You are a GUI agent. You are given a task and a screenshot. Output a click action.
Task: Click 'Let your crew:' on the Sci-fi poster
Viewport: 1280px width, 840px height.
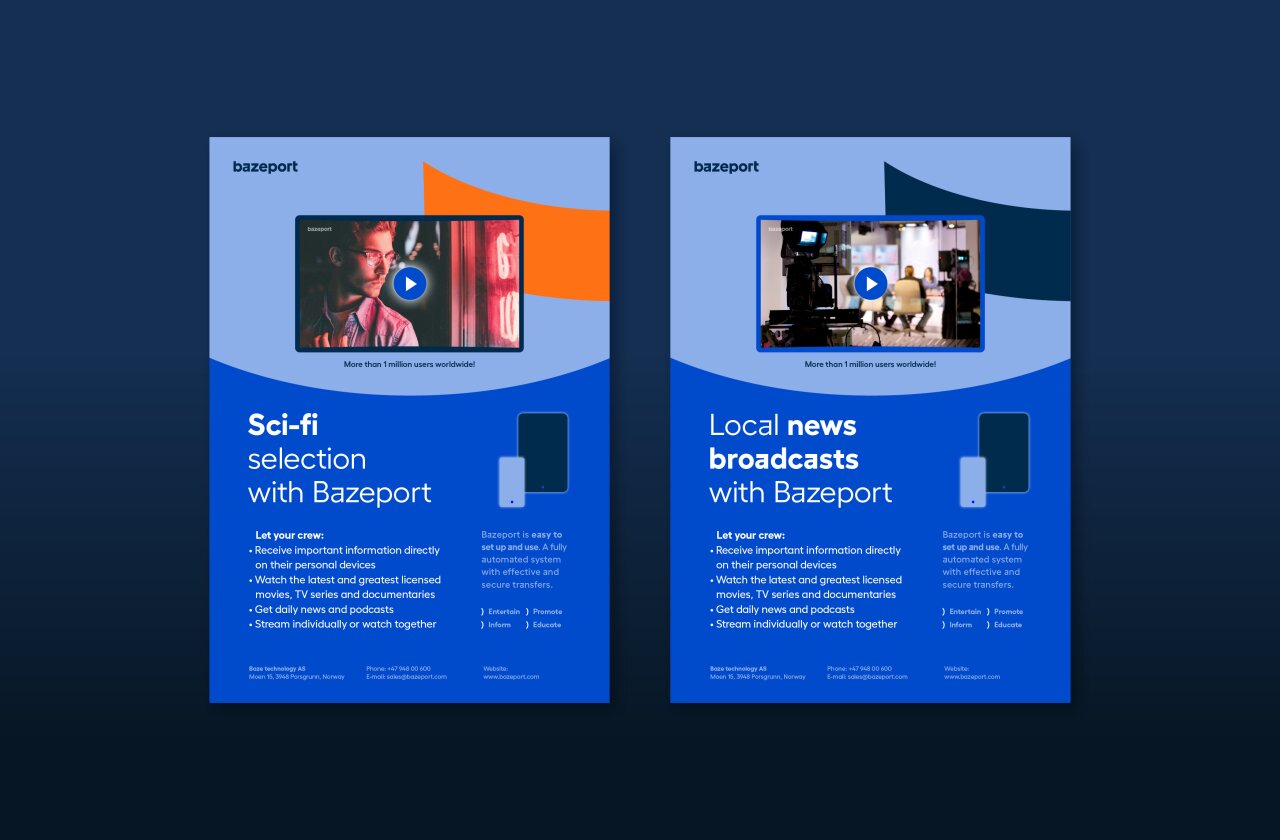point(289,536)
